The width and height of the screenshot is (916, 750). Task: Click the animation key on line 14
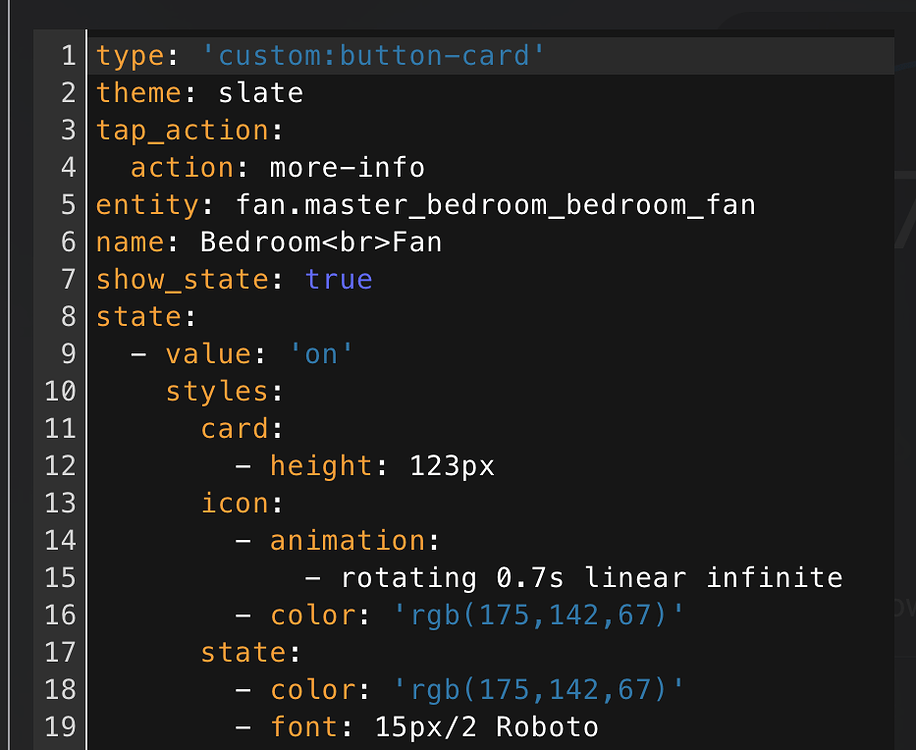[347, 540]
